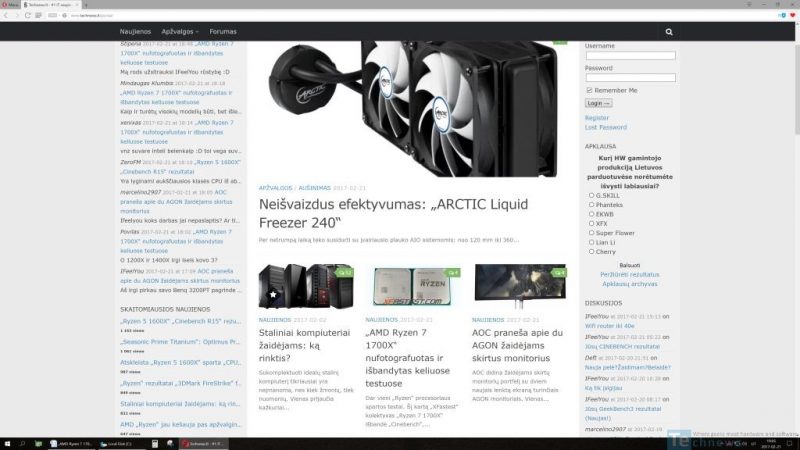
Task: Open Staliniai kompiuteriai žaidėjams article title
Action: pyautogui.click(x=305, y=345)
